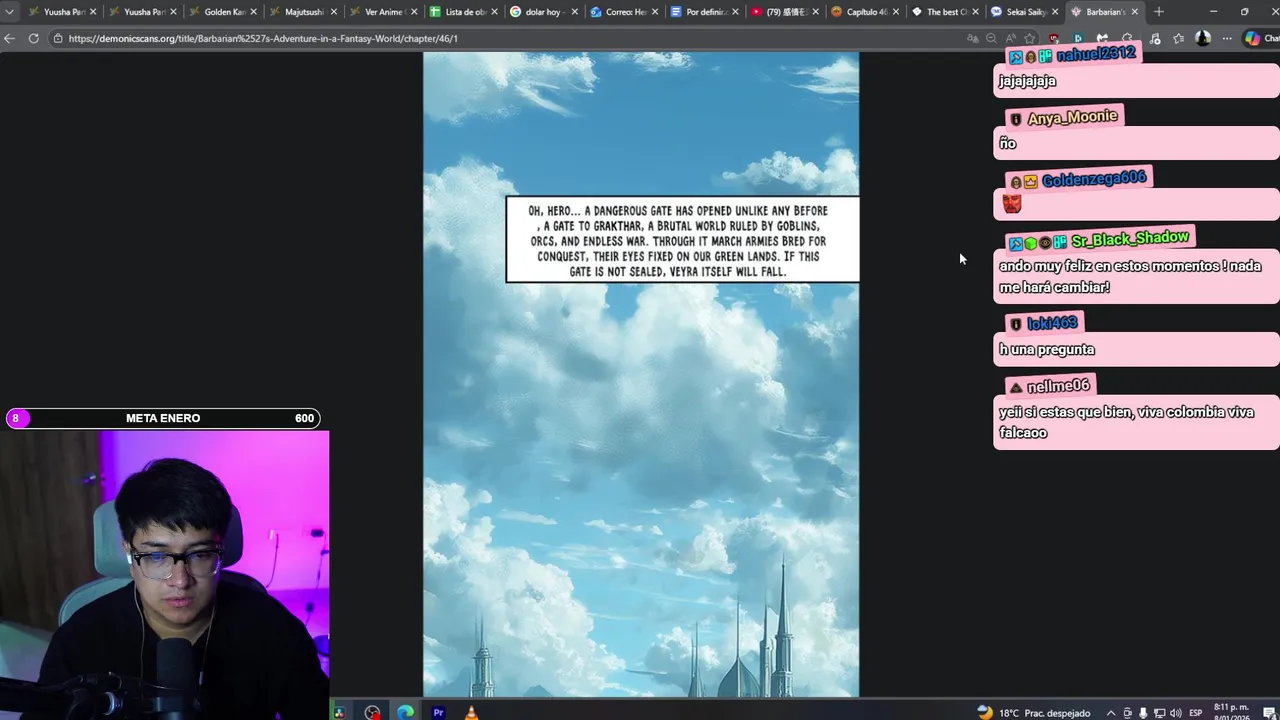Click nahuel2312 username in chat
The height and width of the screenshot is (720, 1280).
1095,54
